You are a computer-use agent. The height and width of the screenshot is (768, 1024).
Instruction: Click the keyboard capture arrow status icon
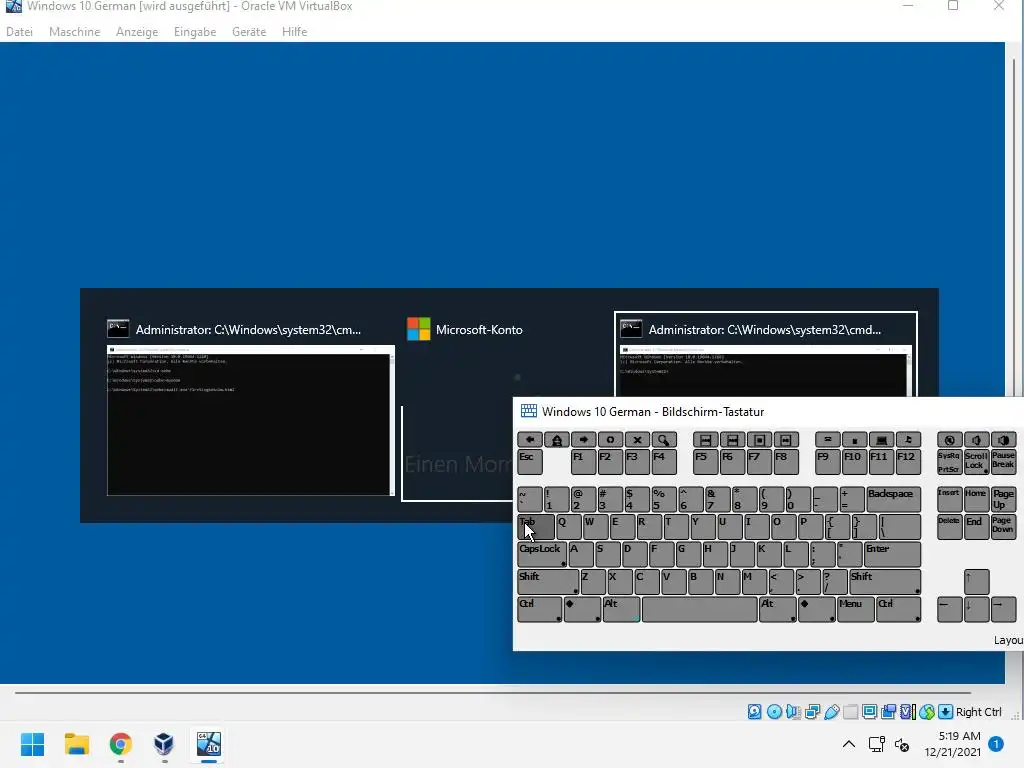(945, 712)
